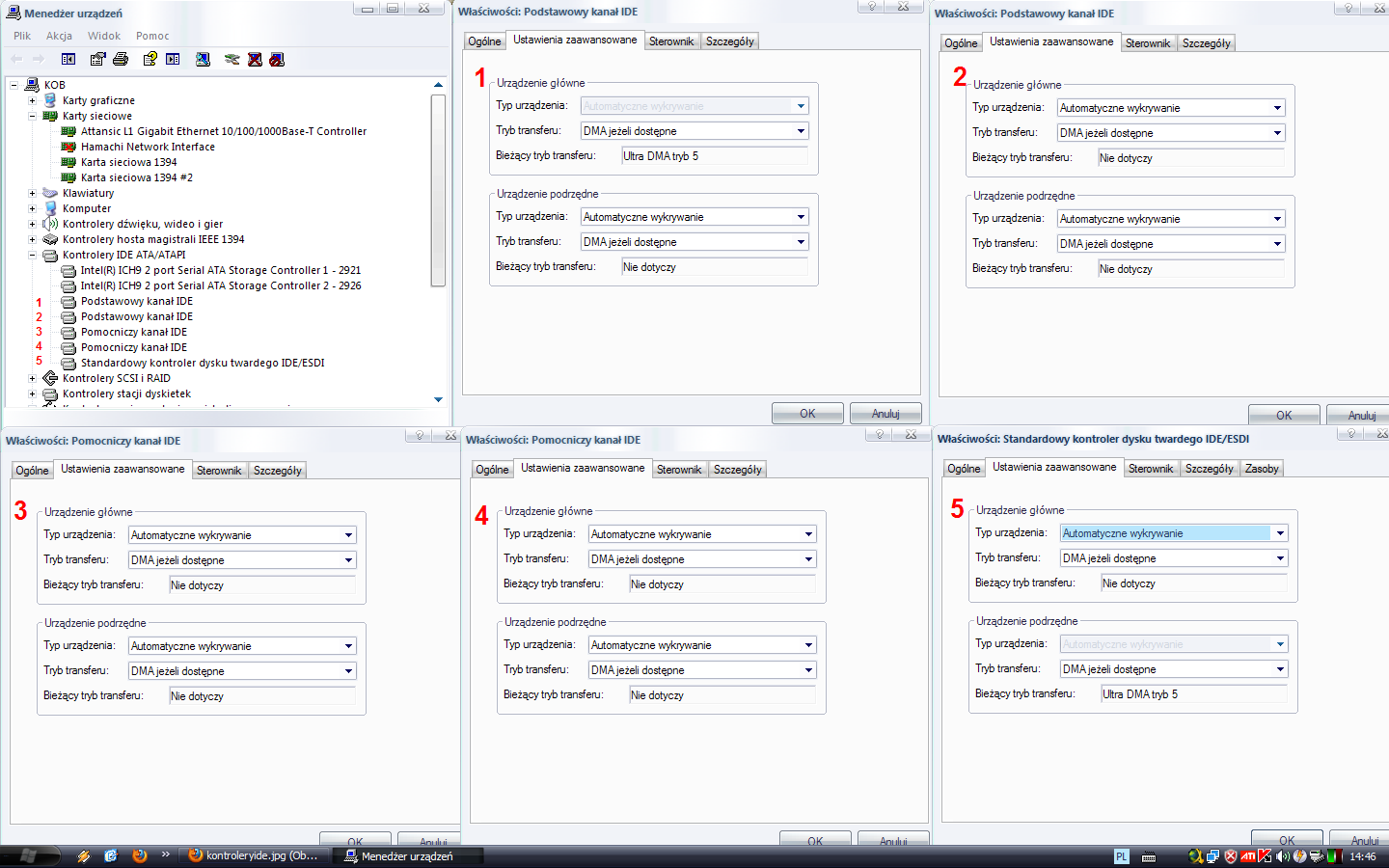Click Anuluj in panel 1 Podstawowy kanał IDE
The height and width of the screenshot is (868, 1389).
[885, 414]
